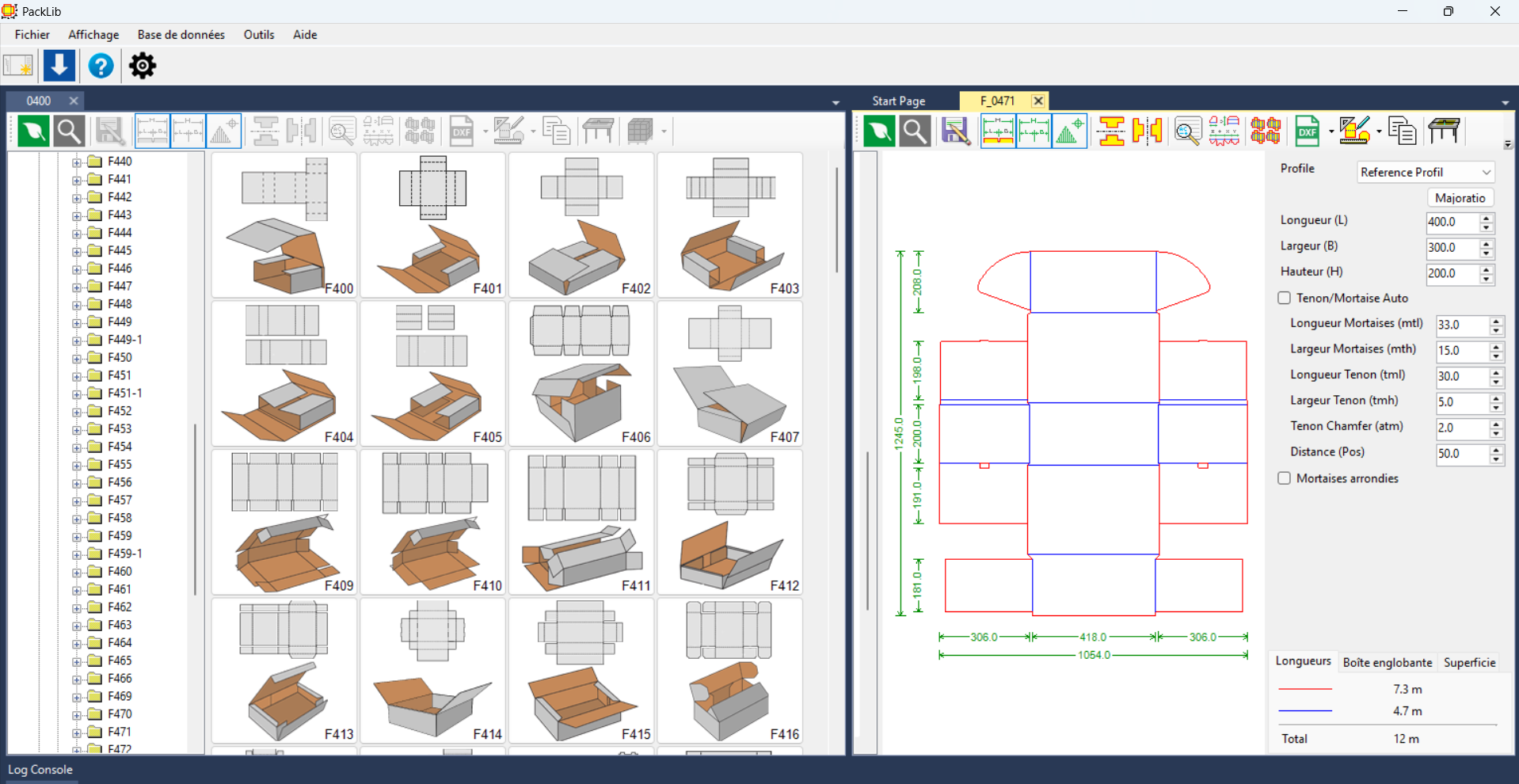Enable Tenon/Mortaise Auto checkbox
This screenshot has height=784, width=1519.
[1284, 298]
